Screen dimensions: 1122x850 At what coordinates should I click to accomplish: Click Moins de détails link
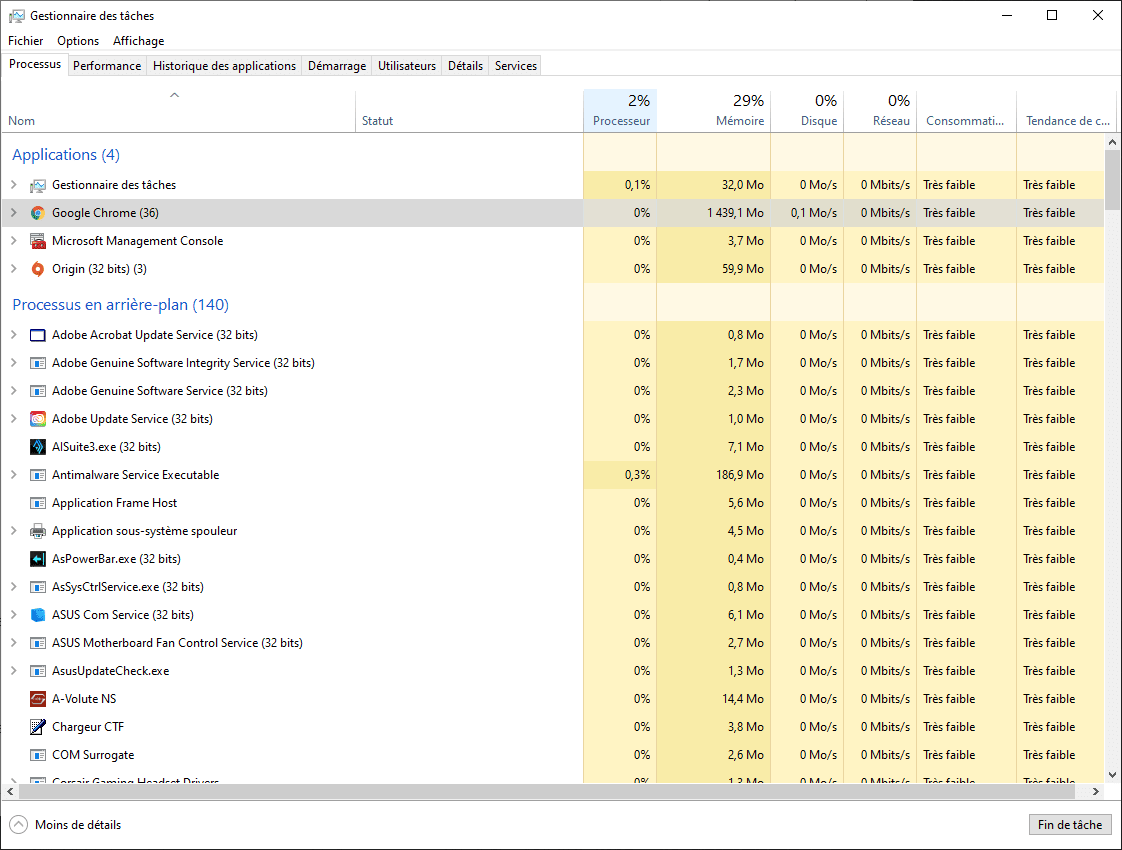[78, 825]
